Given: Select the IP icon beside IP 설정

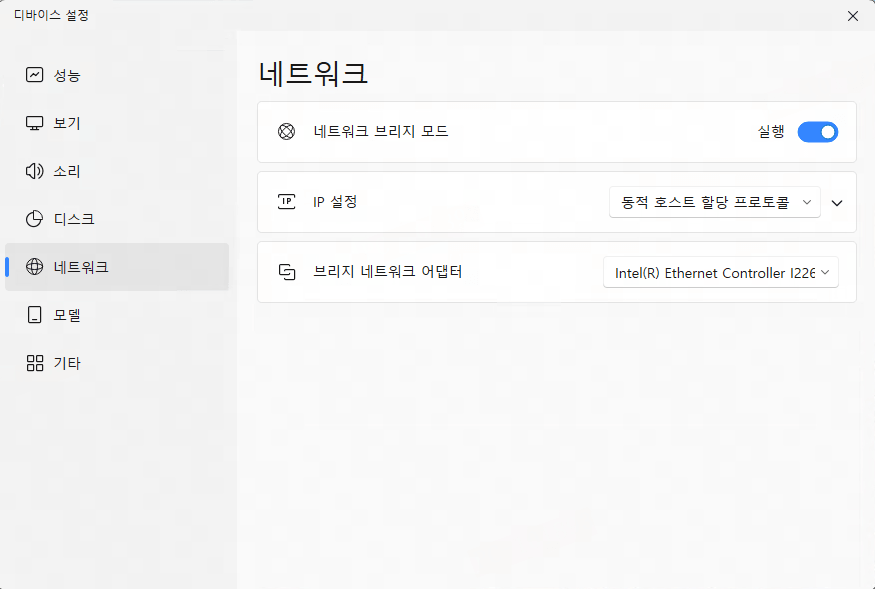Looking at the screenshot, I should (x=285, y=201).
